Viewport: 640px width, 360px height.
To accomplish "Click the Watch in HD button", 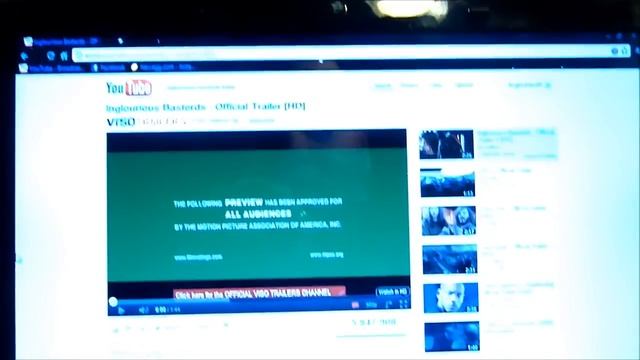I will point(392,292).
